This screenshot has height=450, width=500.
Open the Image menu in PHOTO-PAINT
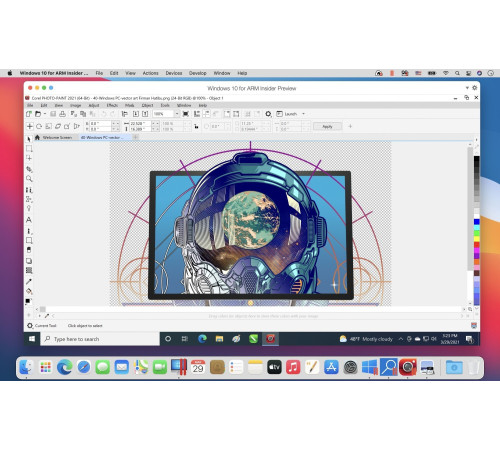point(75,105)
